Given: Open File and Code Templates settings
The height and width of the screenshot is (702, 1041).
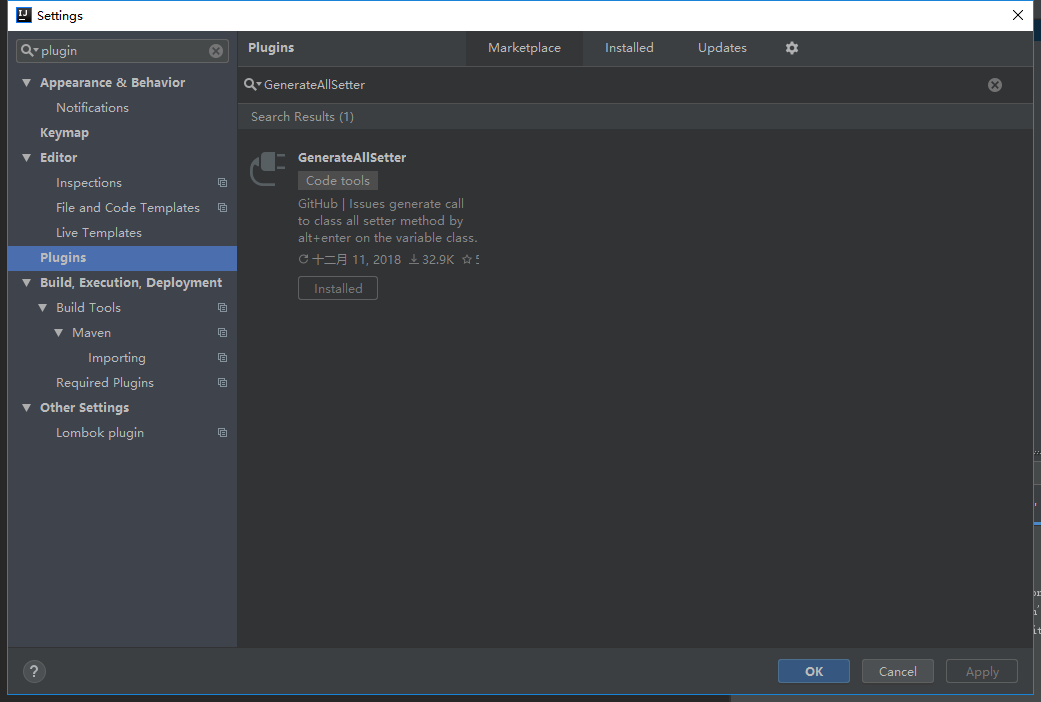Looking at the screenshot, I should coord(127,208).
